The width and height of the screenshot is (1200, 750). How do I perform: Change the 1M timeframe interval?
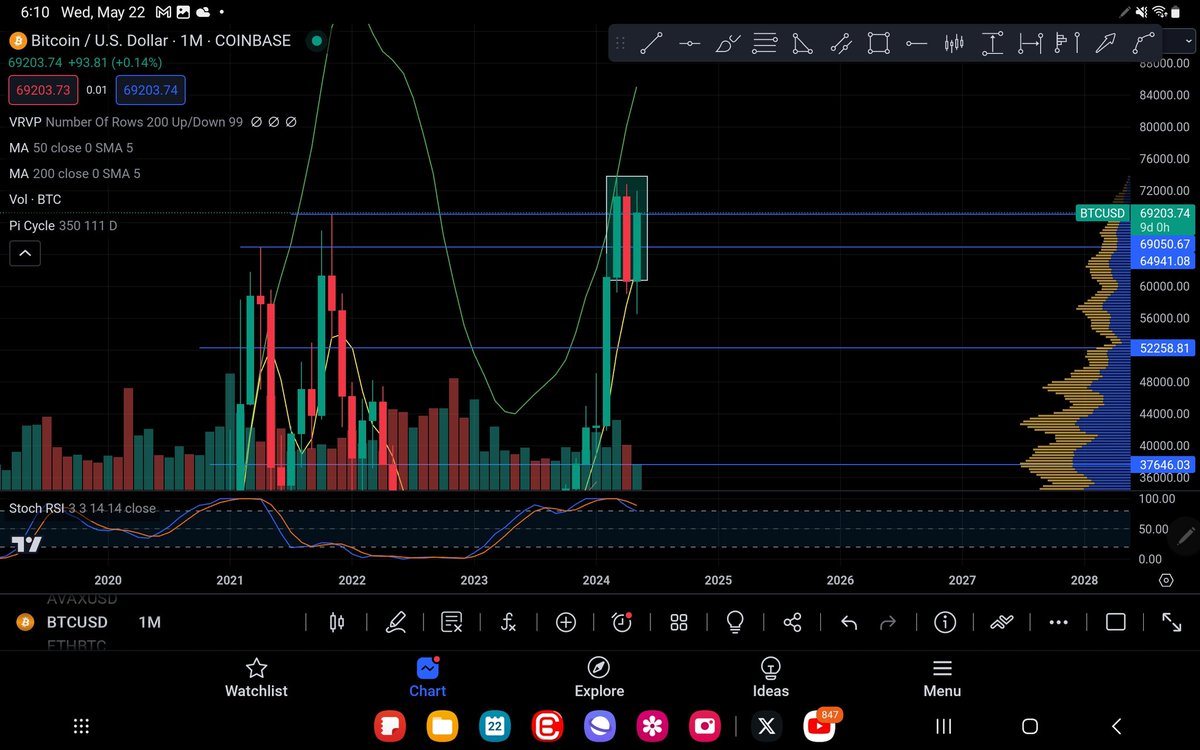(150, 622)
